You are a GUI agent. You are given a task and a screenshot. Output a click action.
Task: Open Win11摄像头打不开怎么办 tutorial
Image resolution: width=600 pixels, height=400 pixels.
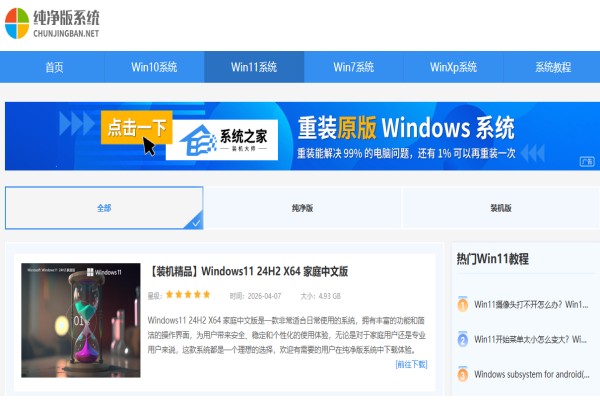531,305
